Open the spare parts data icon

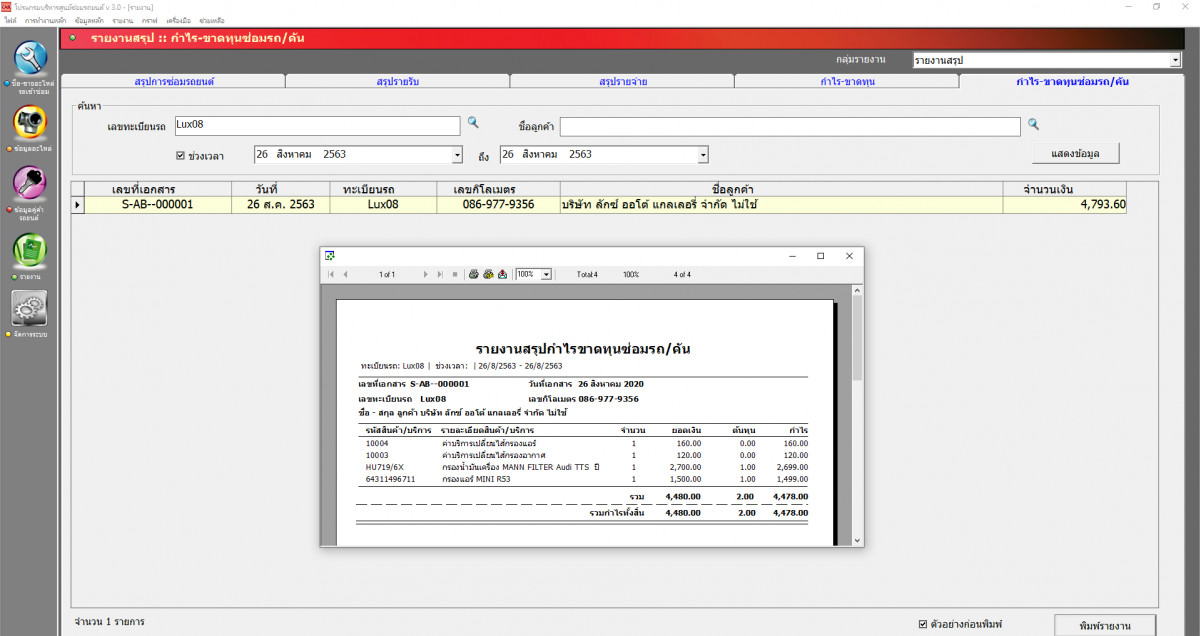(30, 122)
